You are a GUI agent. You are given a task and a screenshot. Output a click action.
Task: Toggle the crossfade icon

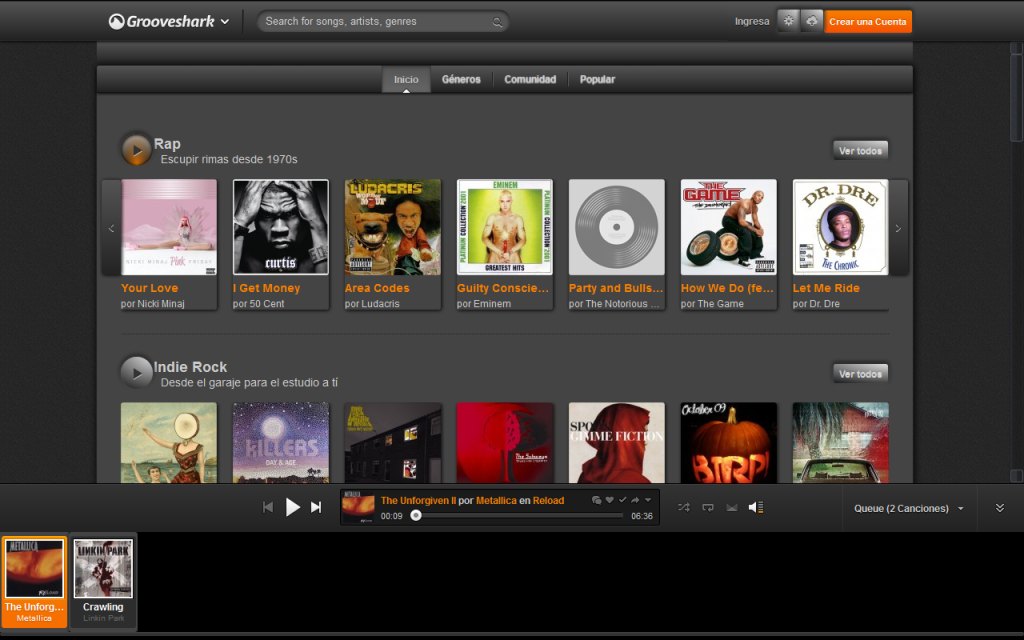731,507
